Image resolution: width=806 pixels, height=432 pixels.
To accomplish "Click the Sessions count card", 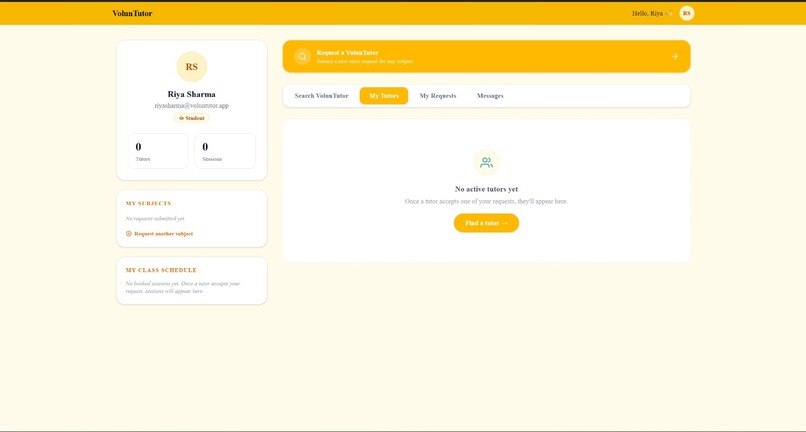I will [x=225, y=151].
